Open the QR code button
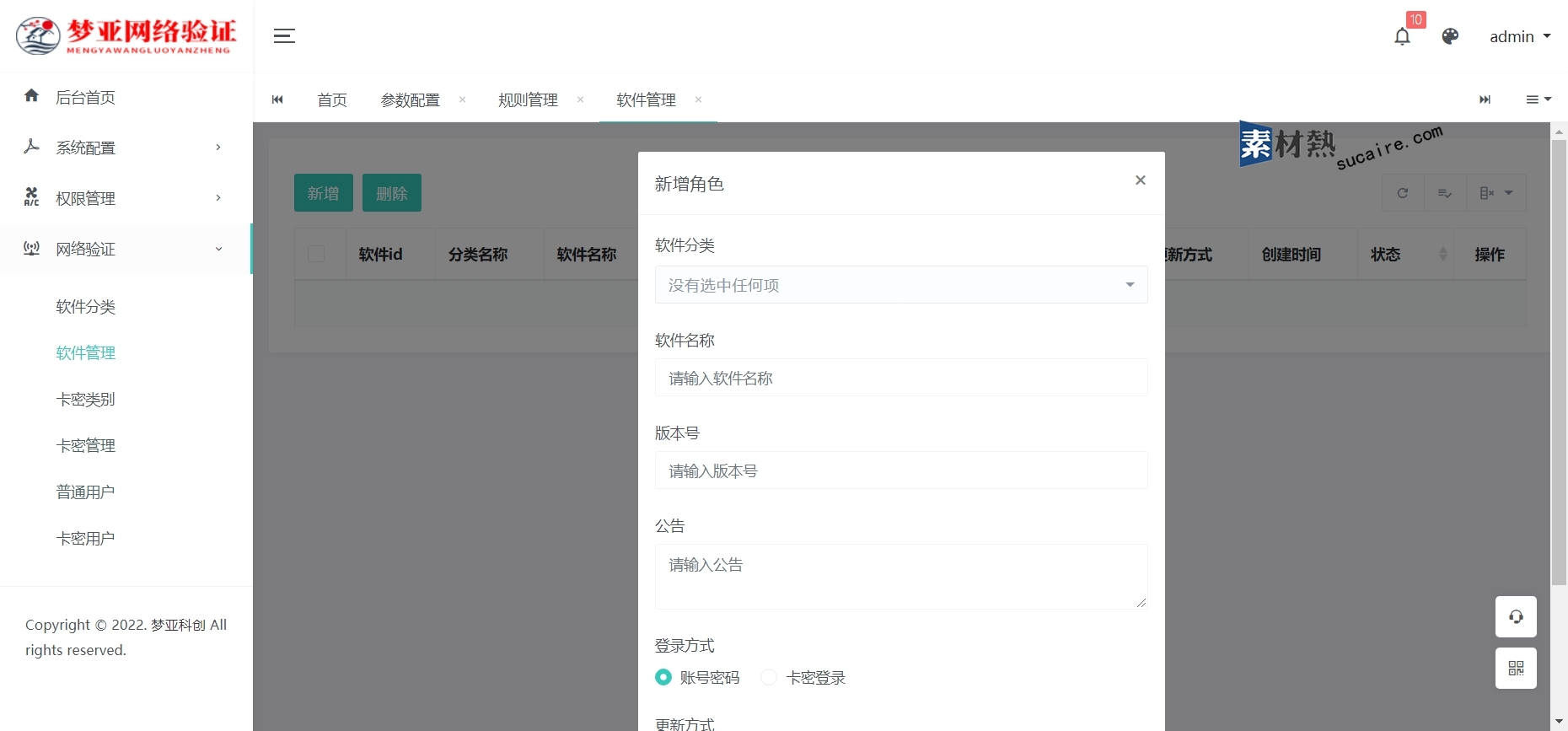Screen dimensions: 1568x731 [x=1516, y=669]
